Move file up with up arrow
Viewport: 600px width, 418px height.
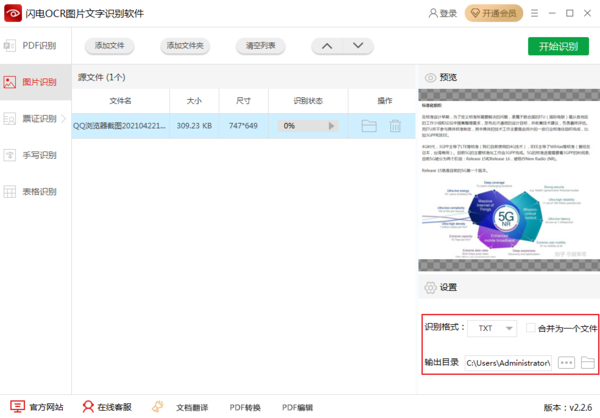326,46
